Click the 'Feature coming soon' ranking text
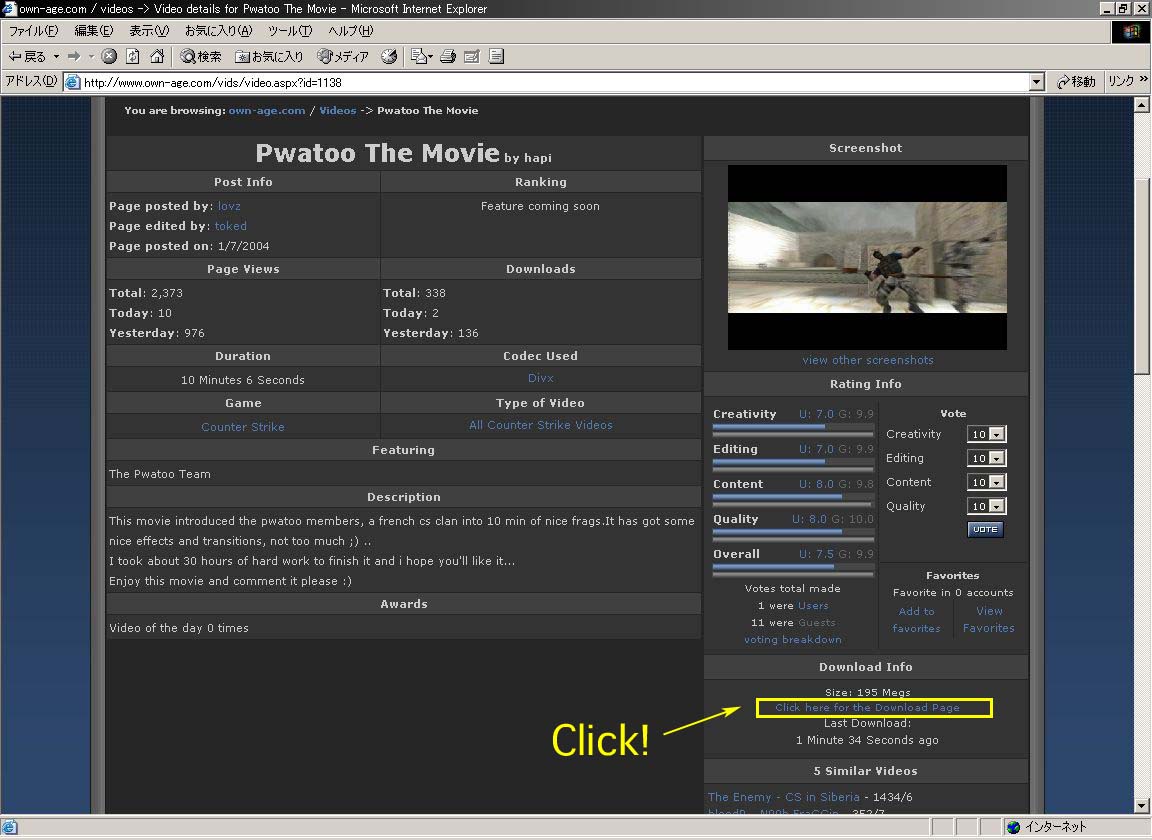 click(x=540, y=206)
